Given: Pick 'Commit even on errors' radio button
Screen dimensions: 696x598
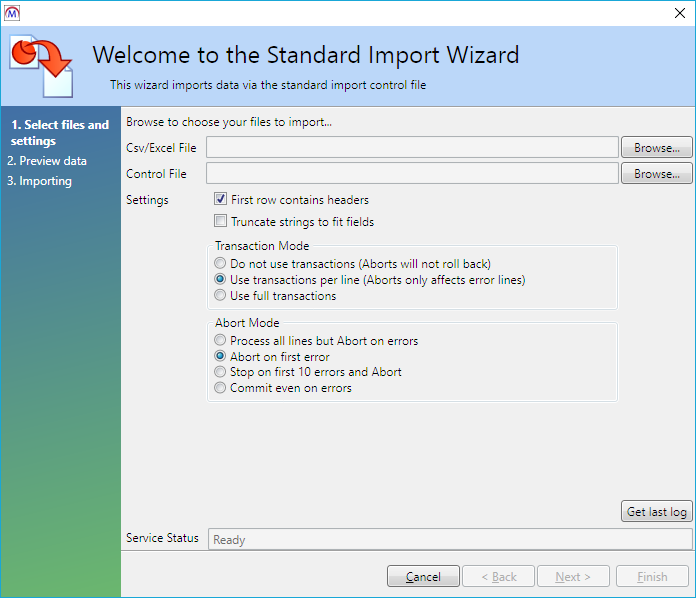Looking at the screenshot, I should pos(221,388).
